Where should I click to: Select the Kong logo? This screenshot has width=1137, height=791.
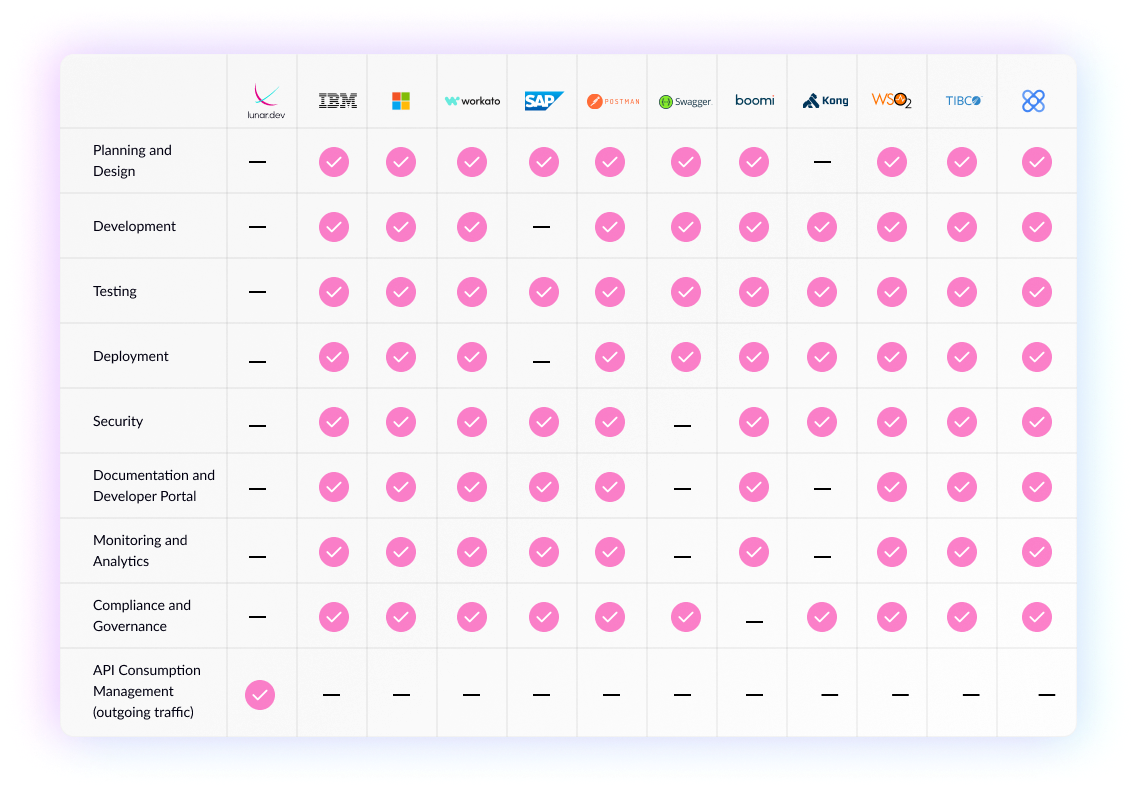click(x=826, y=101)
